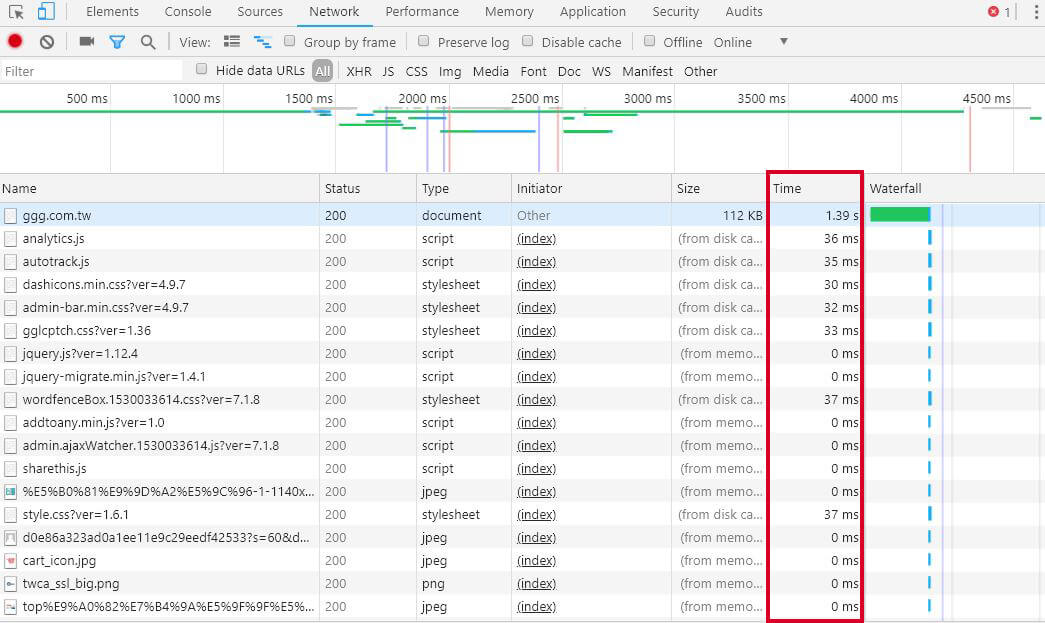
Task: Click the thumbnail icon of the d0e86a323ad0 jpeg row
Action: pos(10,538)
